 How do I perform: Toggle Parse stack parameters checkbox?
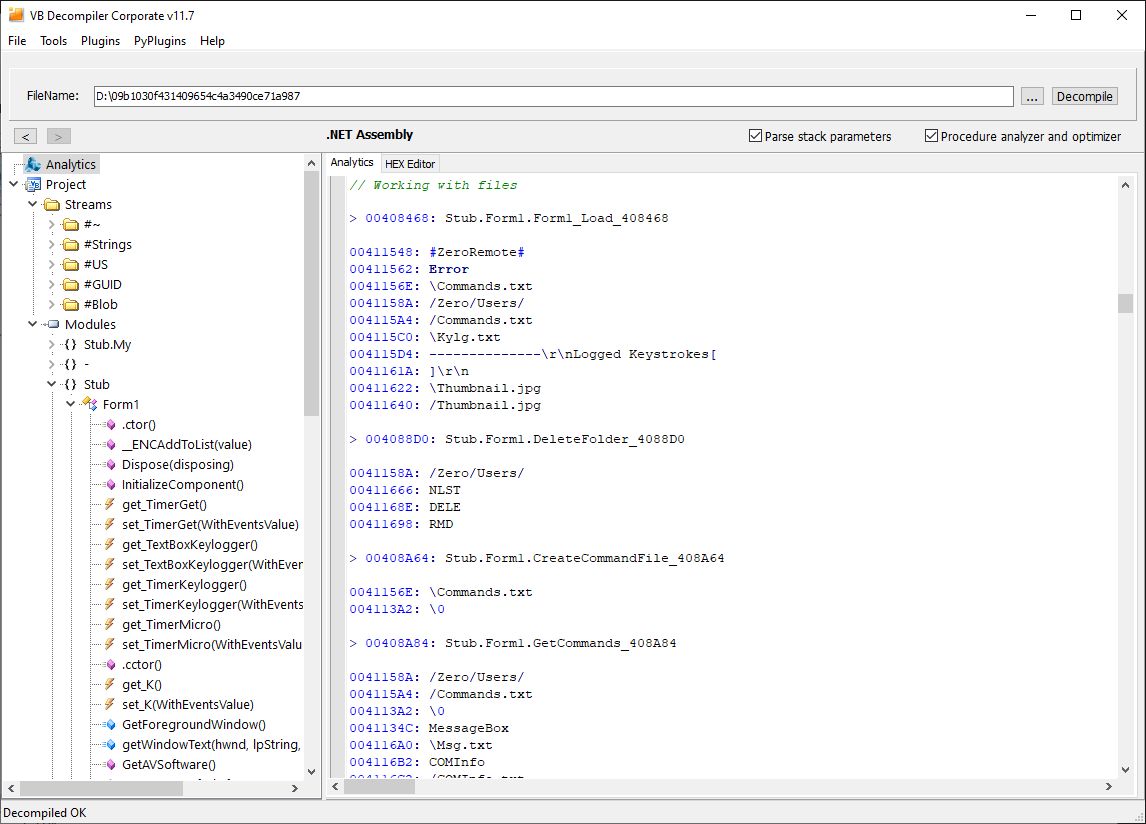tap(756, 136)
